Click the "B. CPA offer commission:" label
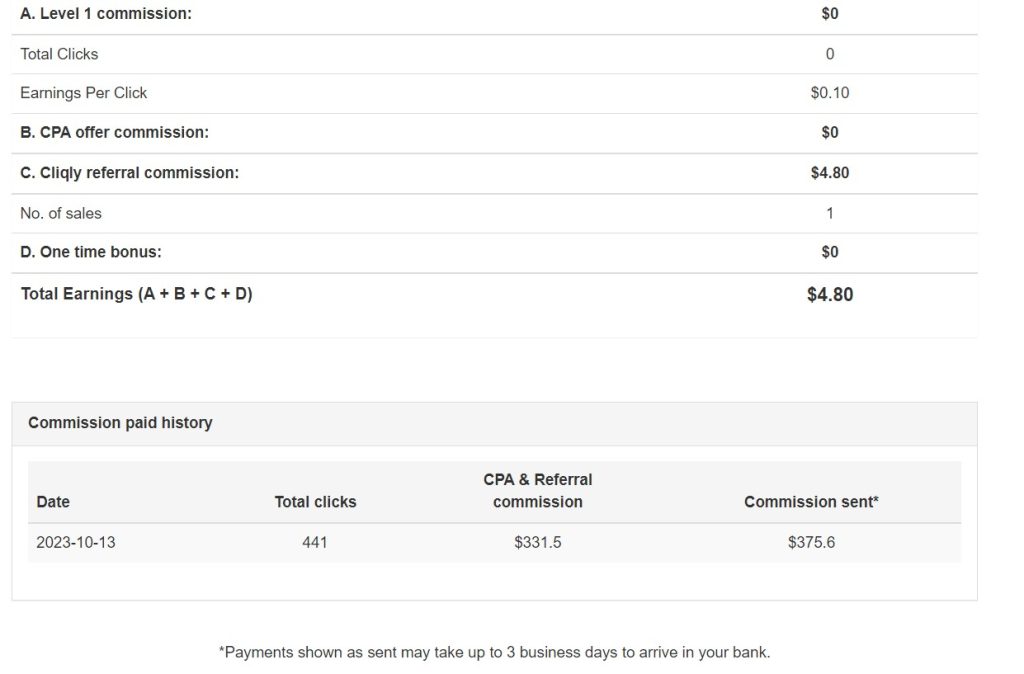Viewport: 1024px width, 674px height. coord(114,132)
